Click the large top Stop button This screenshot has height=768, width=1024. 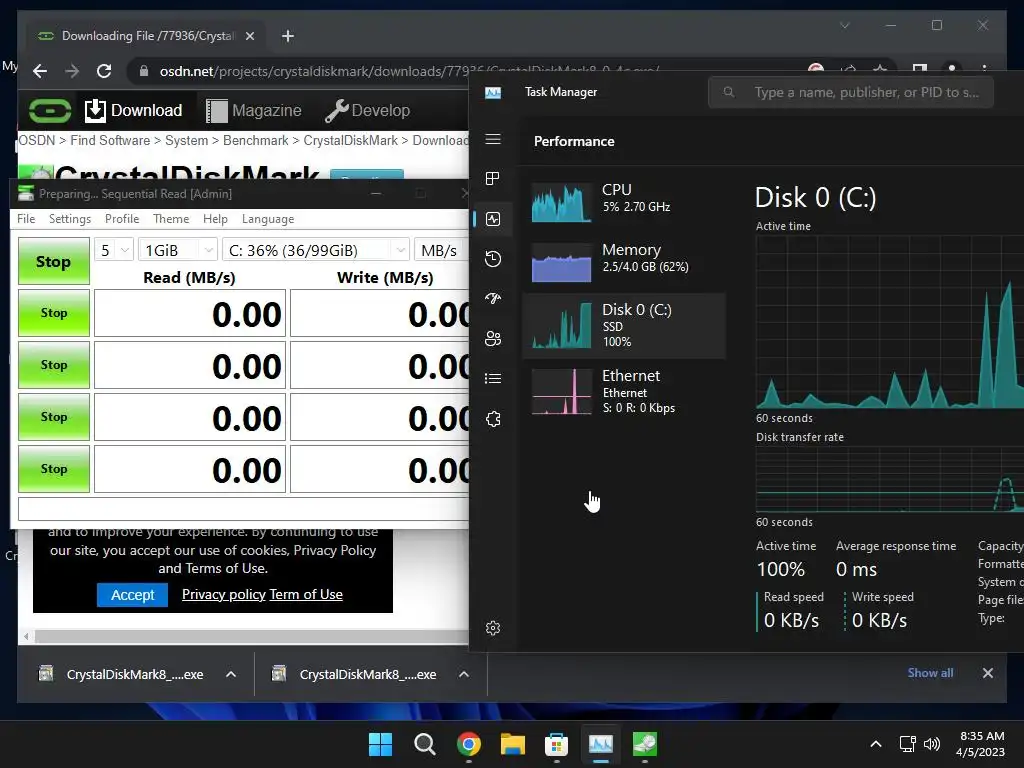(54, 261)
